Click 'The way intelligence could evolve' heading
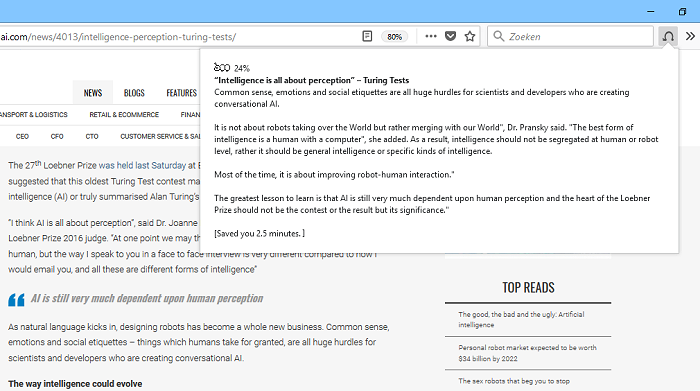This screenshot has height=391, width=700. point(75,384)
